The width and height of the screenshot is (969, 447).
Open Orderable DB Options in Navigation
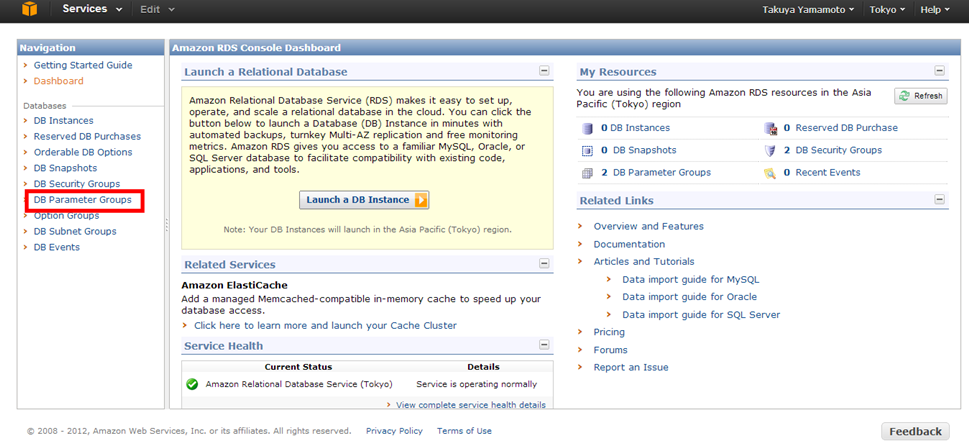click(83, 152)
